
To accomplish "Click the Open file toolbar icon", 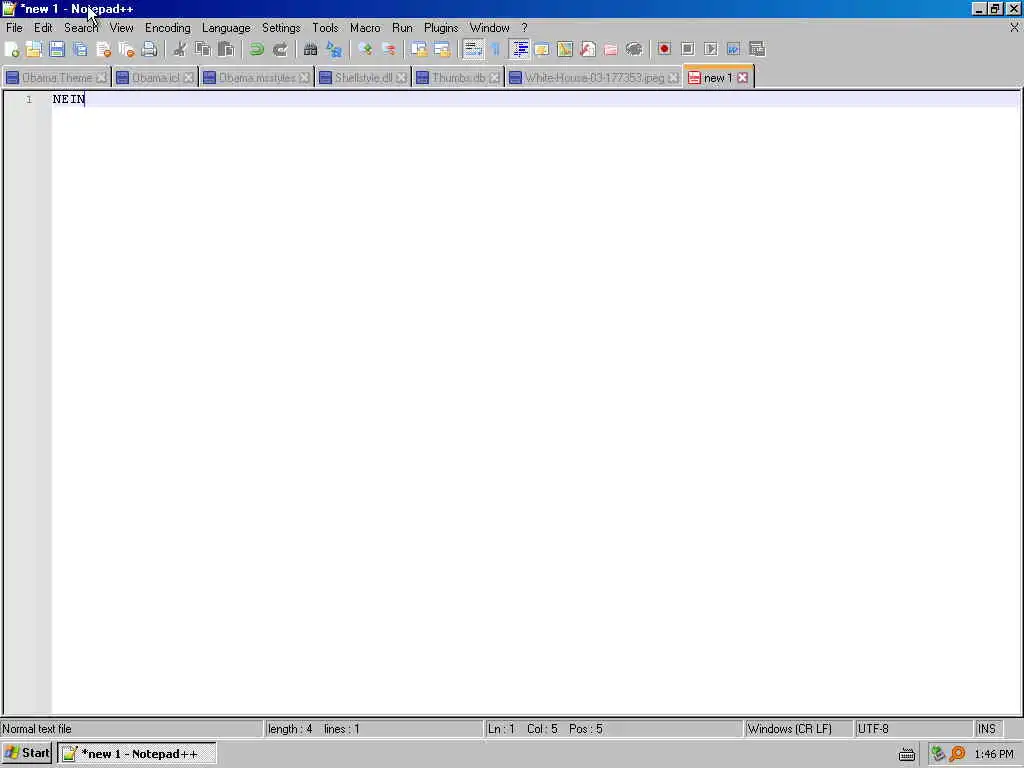I will point(34,49).
